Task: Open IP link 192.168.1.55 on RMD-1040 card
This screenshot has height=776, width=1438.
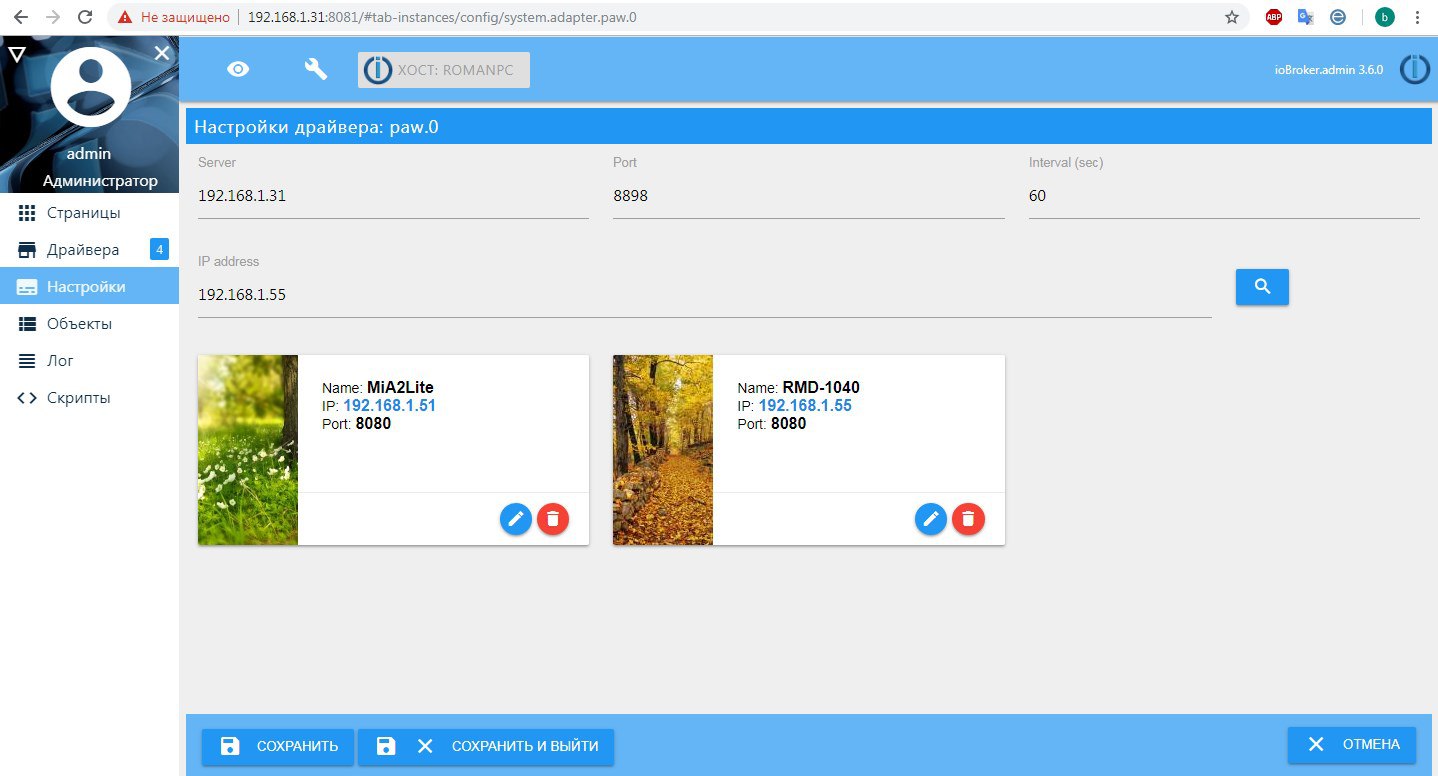Action: (x=805, y=406)
